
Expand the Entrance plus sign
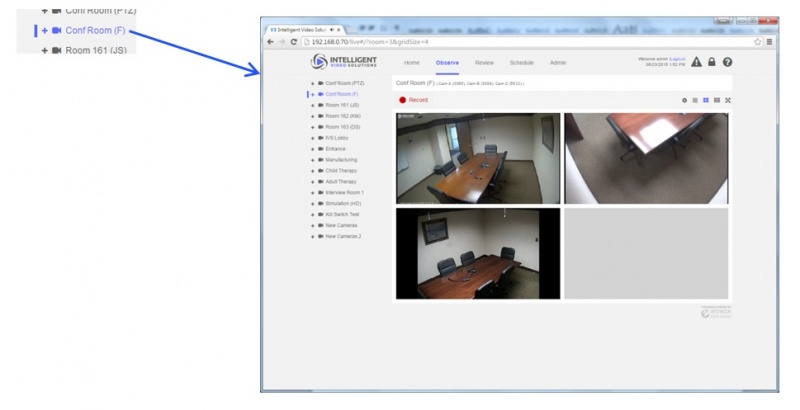pyautogui.click(x=313, y=149)
